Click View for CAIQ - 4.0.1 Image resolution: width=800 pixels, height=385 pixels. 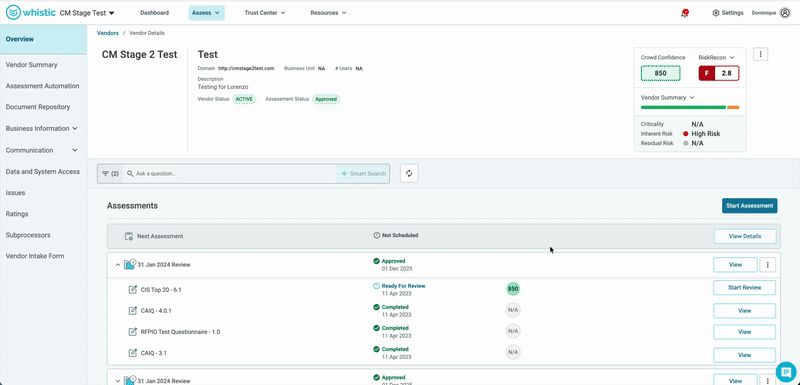point(745,311)
